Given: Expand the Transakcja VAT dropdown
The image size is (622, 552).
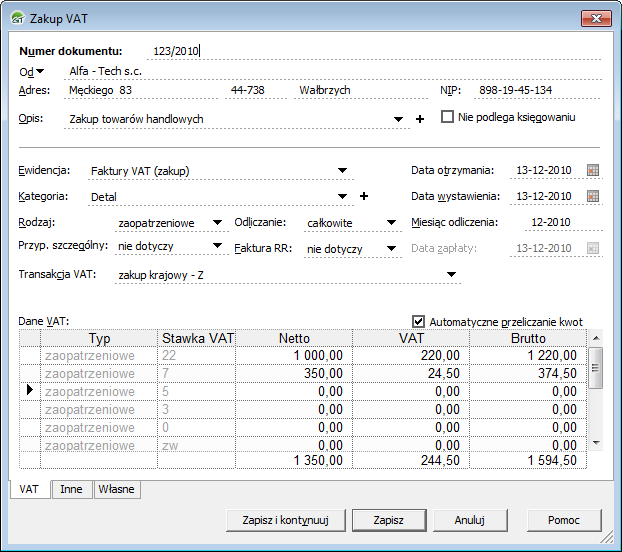Looking at the screenshot, I should 451,274.
